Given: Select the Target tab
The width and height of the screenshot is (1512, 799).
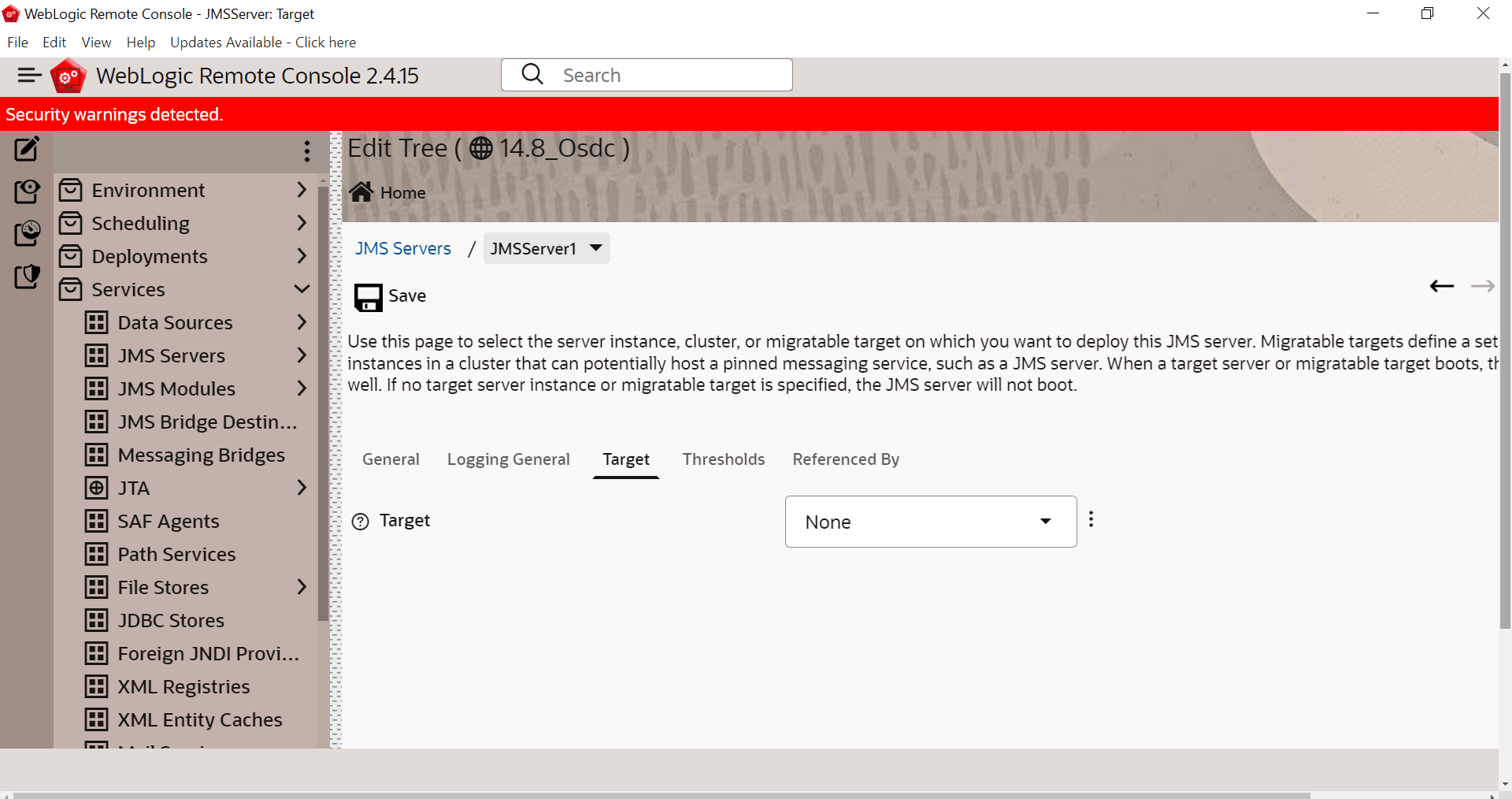Looking at the screenshot, I should coord(626,459).
